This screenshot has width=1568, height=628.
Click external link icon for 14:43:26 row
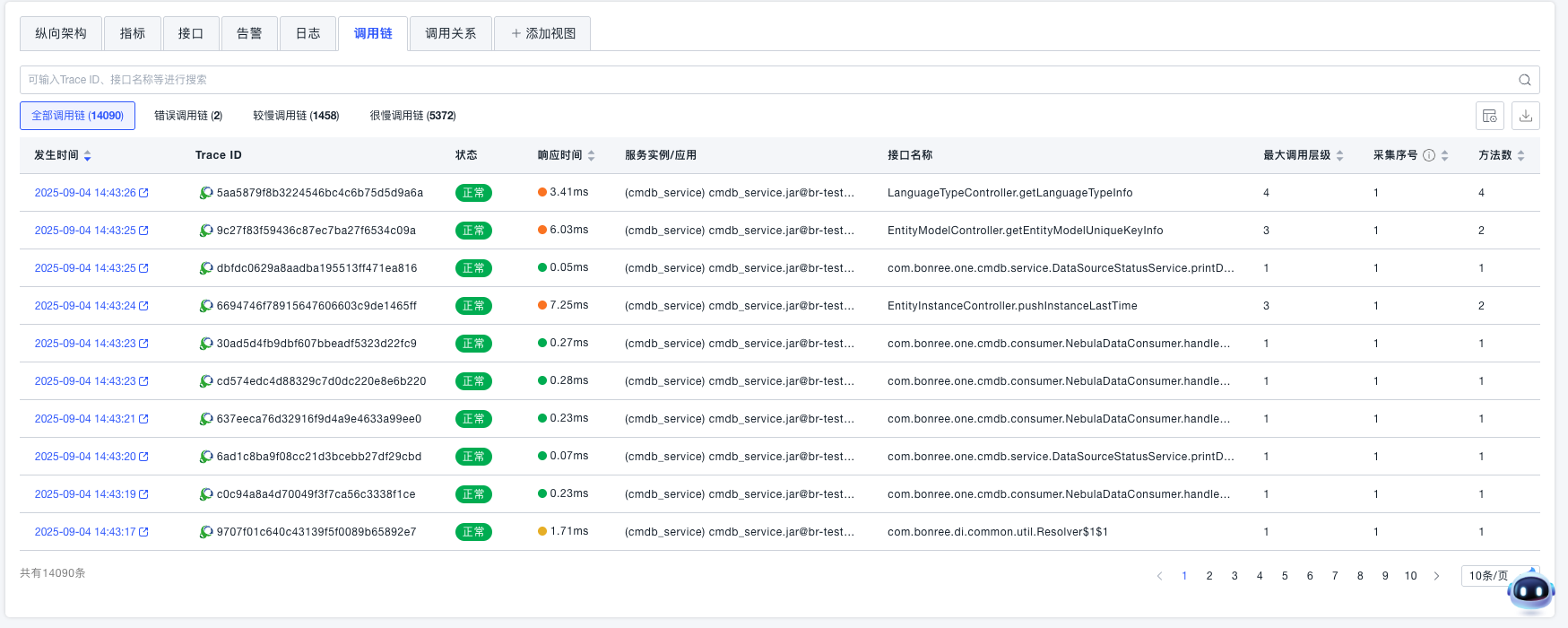click(x=144, y=193)
